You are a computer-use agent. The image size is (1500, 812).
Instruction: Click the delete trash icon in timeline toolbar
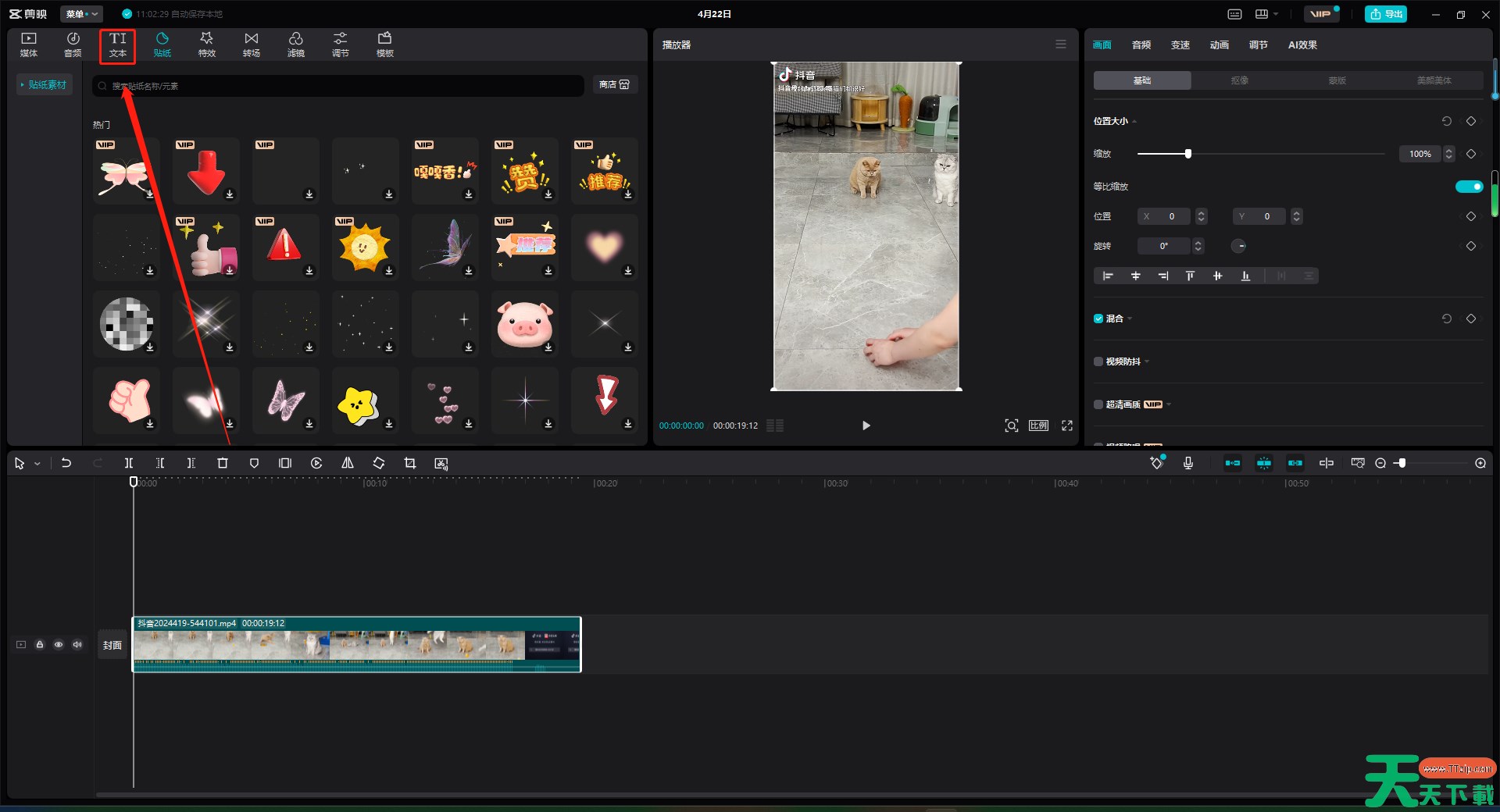coord(223,463)
